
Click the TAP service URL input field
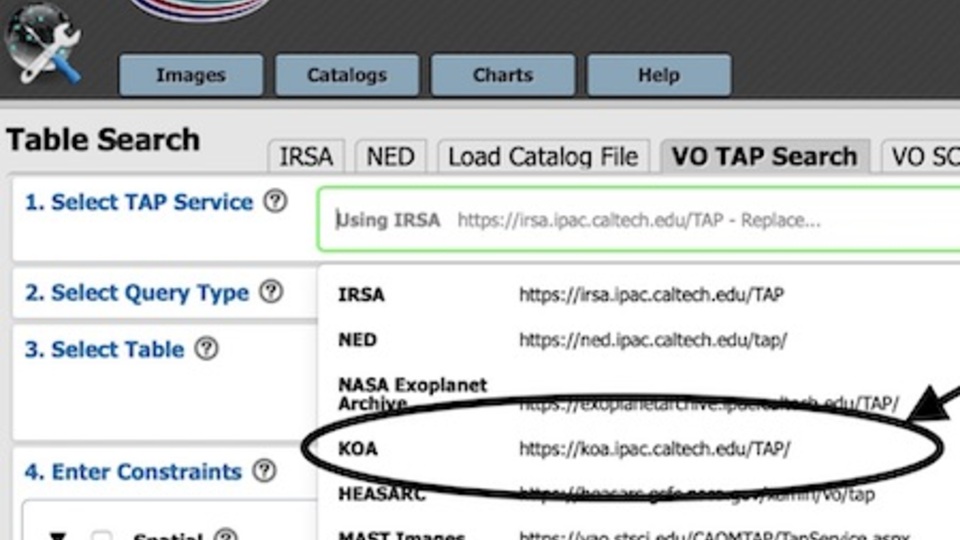coord(640,220)
